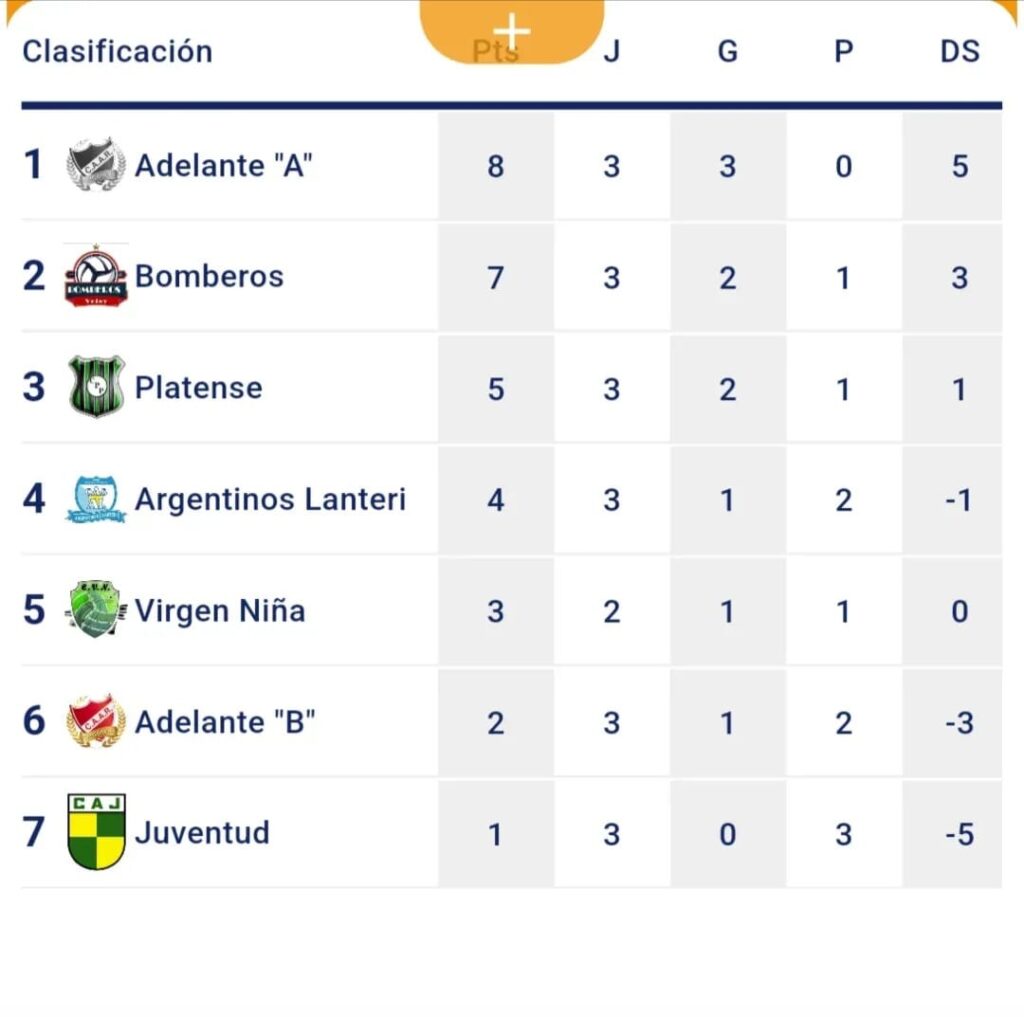Open the Bomberos team name link
The height and width of the screenshot is (1017, 1024).
pyautogui.click(x=209, y=276)
